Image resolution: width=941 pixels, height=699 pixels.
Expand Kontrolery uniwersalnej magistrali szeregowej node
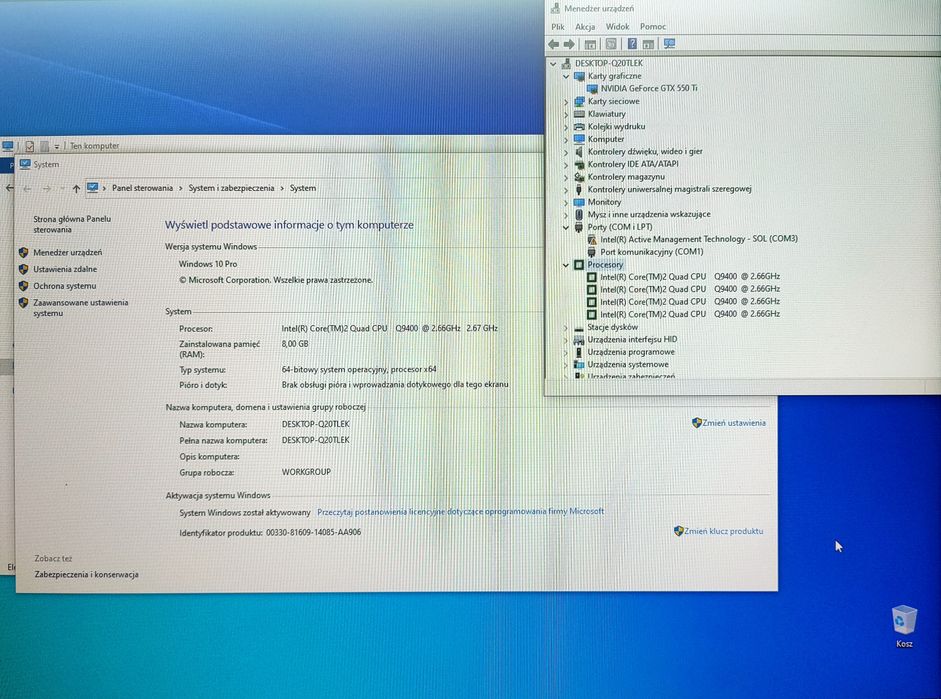[x=566, y=190]
